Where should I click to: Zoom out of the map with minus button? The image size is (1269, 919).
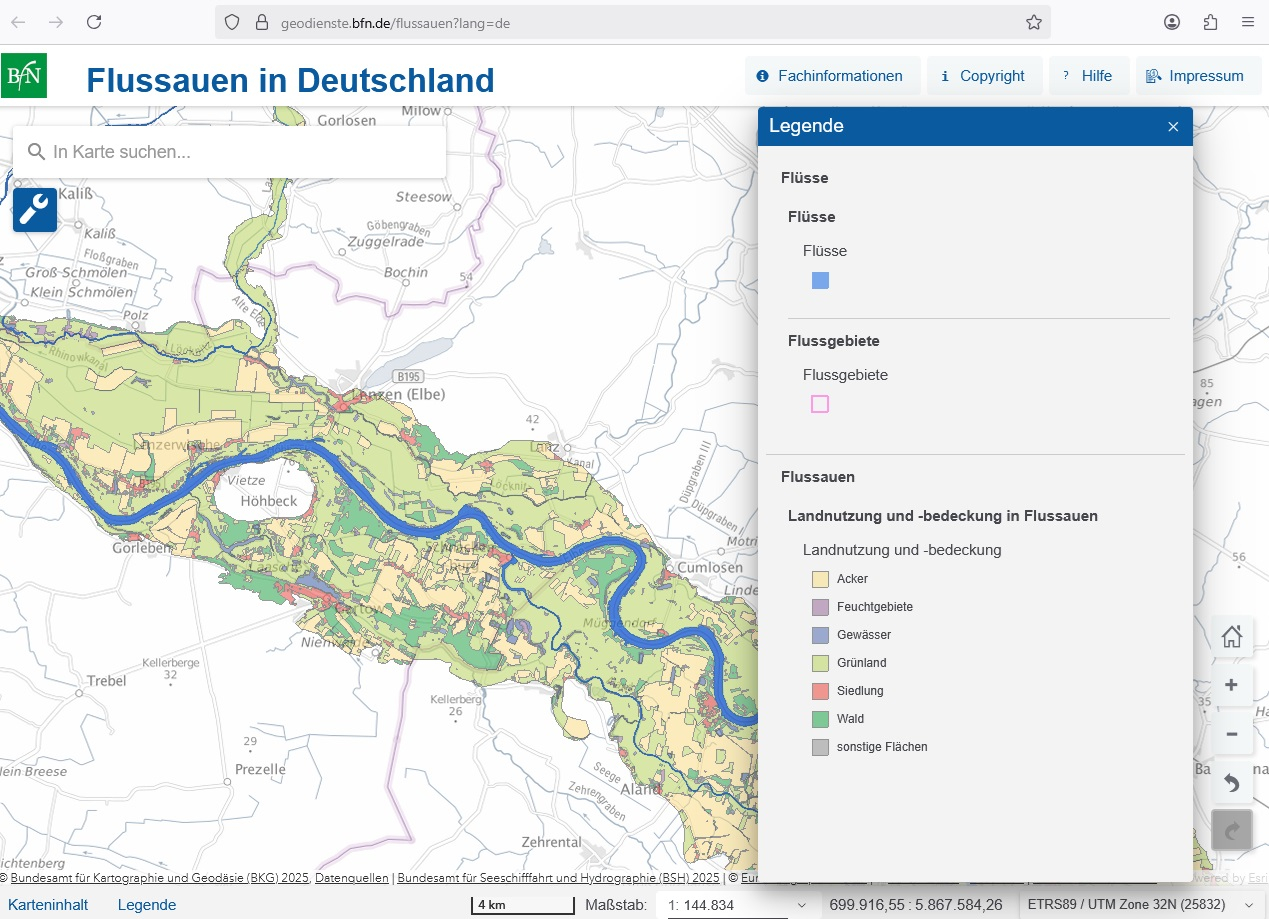1231,734
